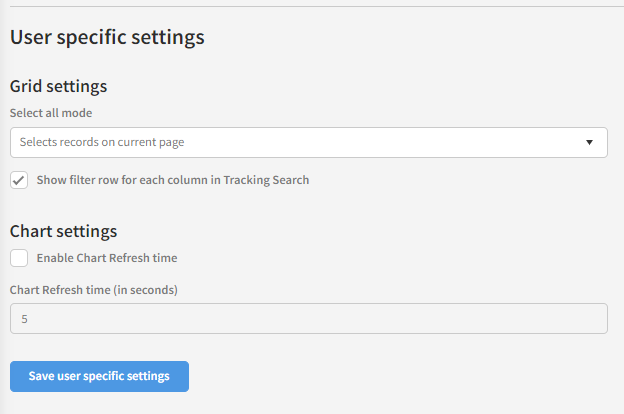This screenshot has height=414, width=624.
Task: Enable the Chart Refresh time checkbox
Action: click(19, 258)
